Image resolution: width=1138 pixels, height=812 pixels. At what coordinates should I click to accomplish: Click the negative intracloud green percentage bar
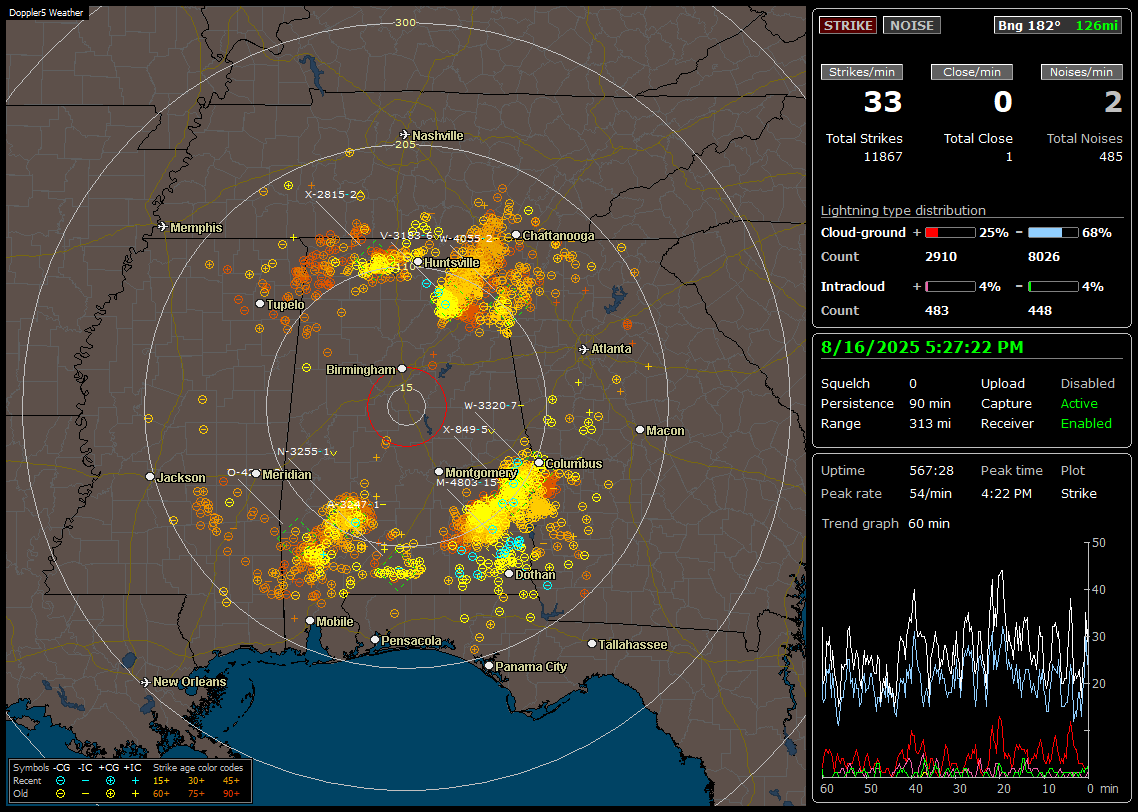pyautogui.click(x=1053, y=287)
